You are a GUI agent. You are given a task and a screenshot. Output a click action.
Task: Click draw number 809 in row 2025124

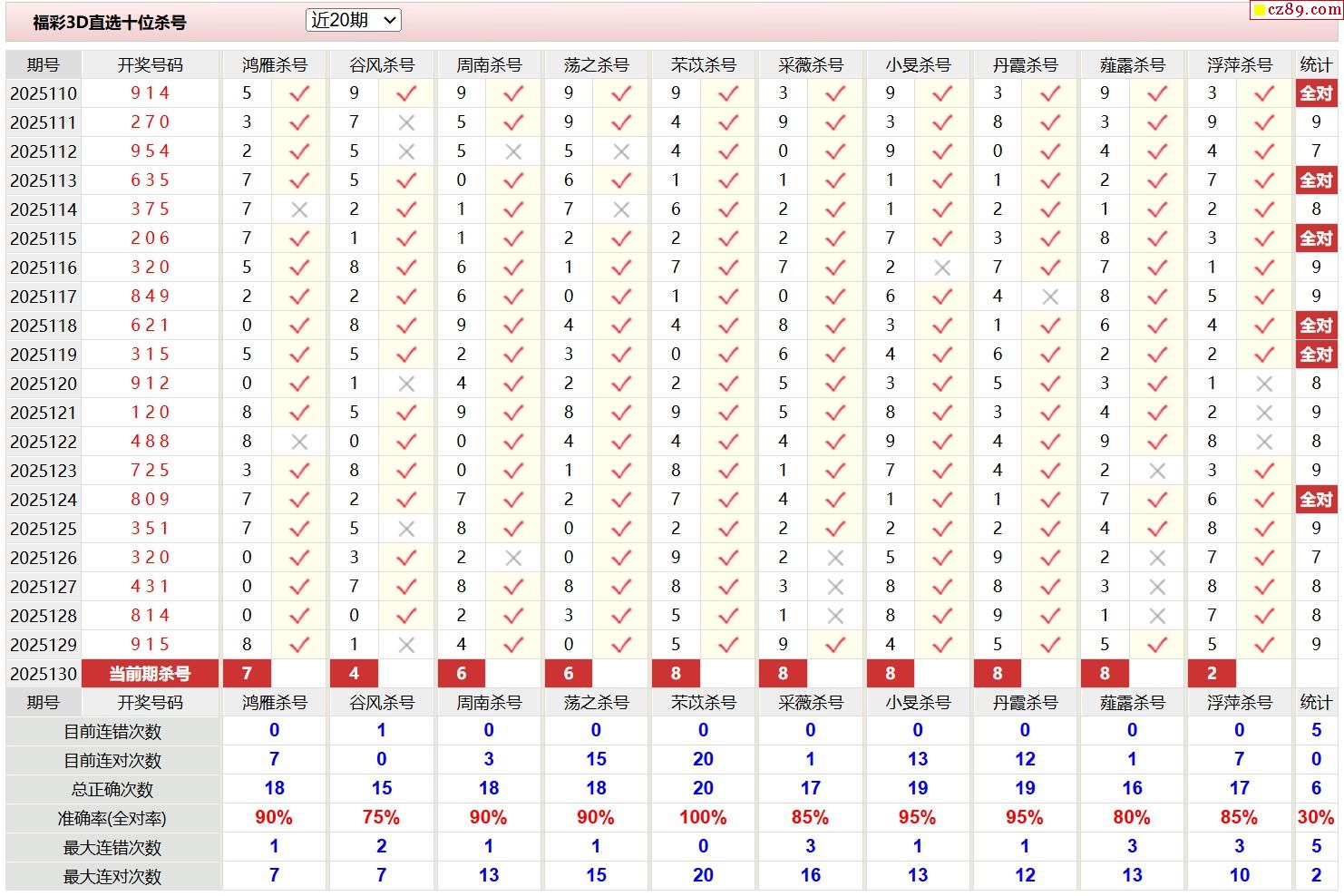[151, 500]
